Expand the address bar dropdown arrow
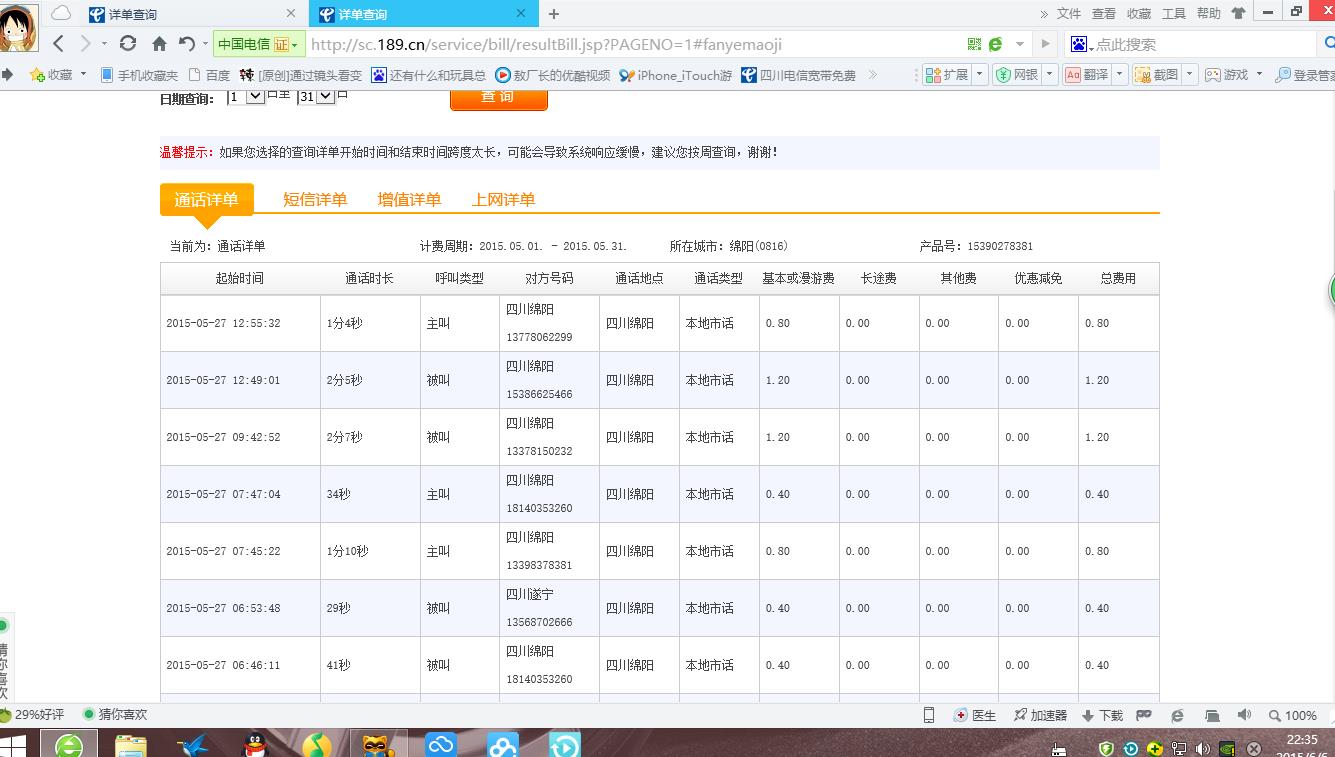This screenshot has height=757, width=1335. [x=1019, y=44]
